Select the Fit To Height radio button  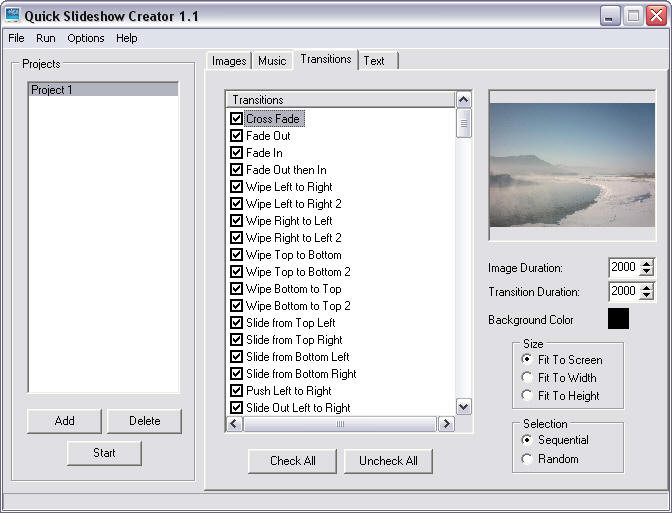pos(527,395)
